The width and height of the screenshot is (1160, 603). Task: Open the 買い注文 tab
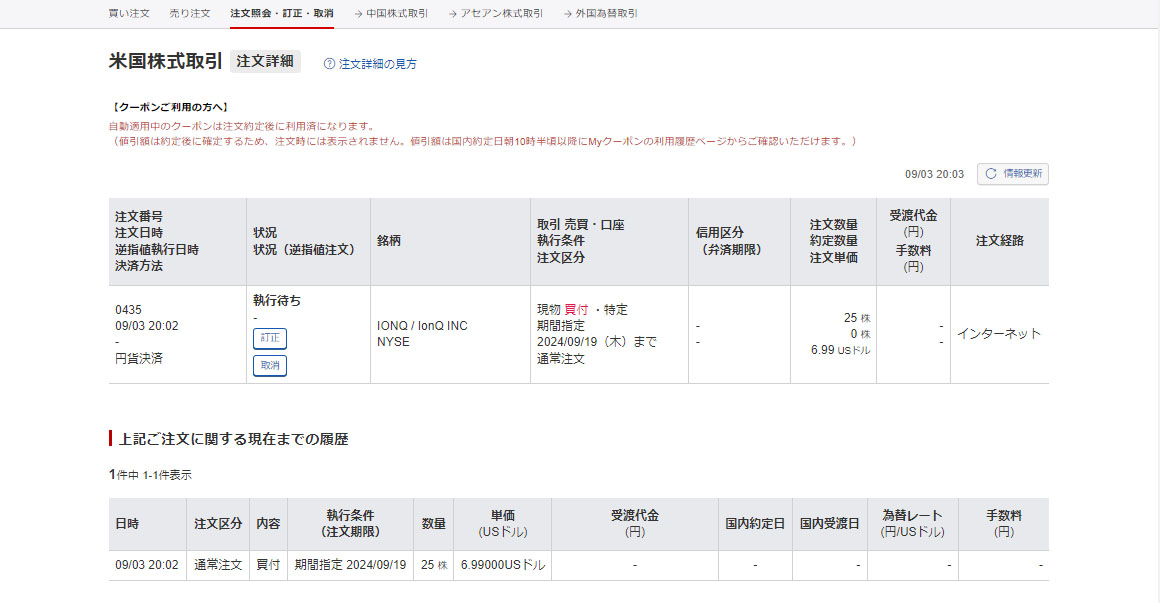[x=129, y=14]
